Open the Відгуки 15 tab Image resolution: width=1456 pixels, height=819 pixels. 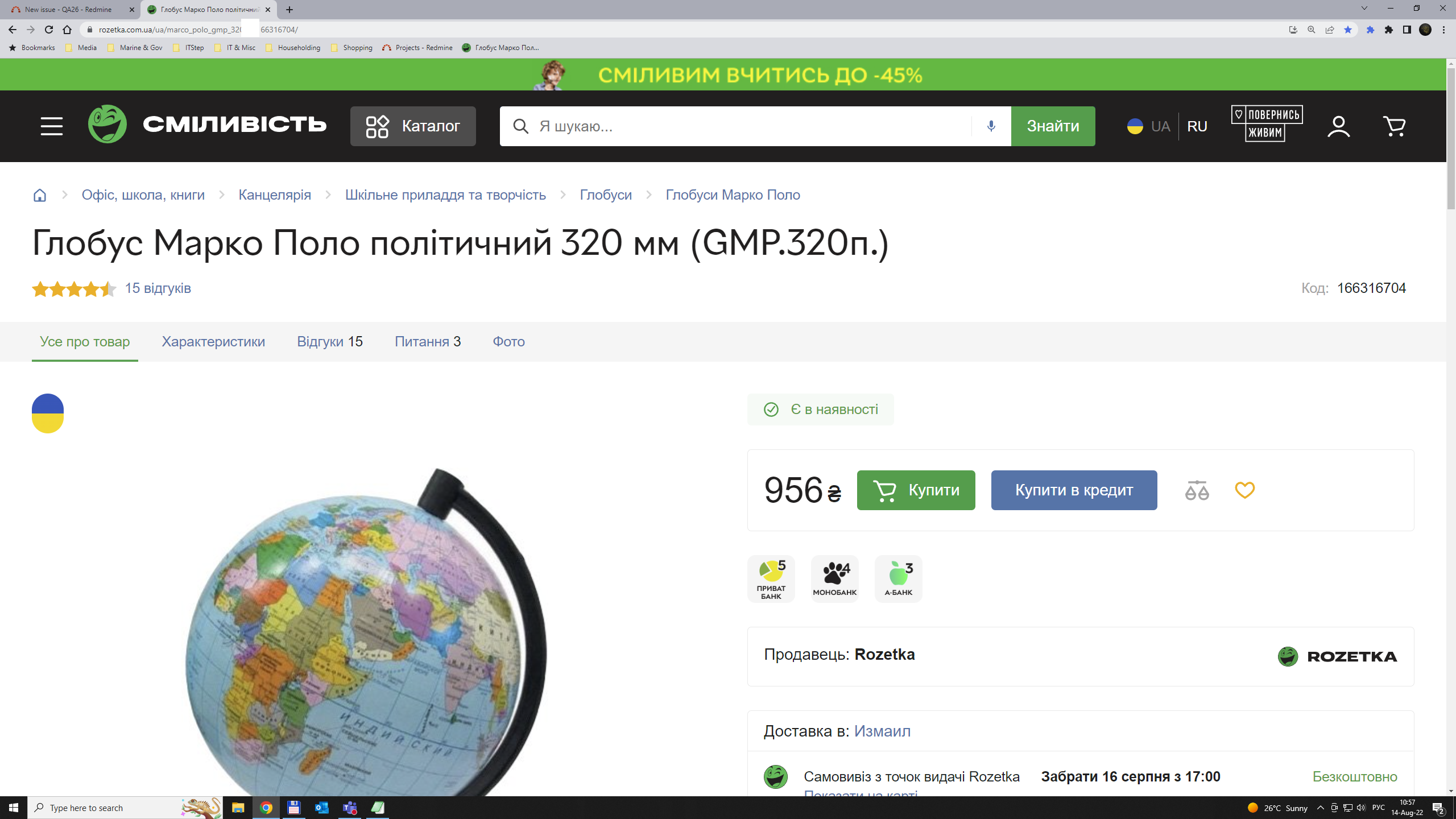(x=330, y=342)
